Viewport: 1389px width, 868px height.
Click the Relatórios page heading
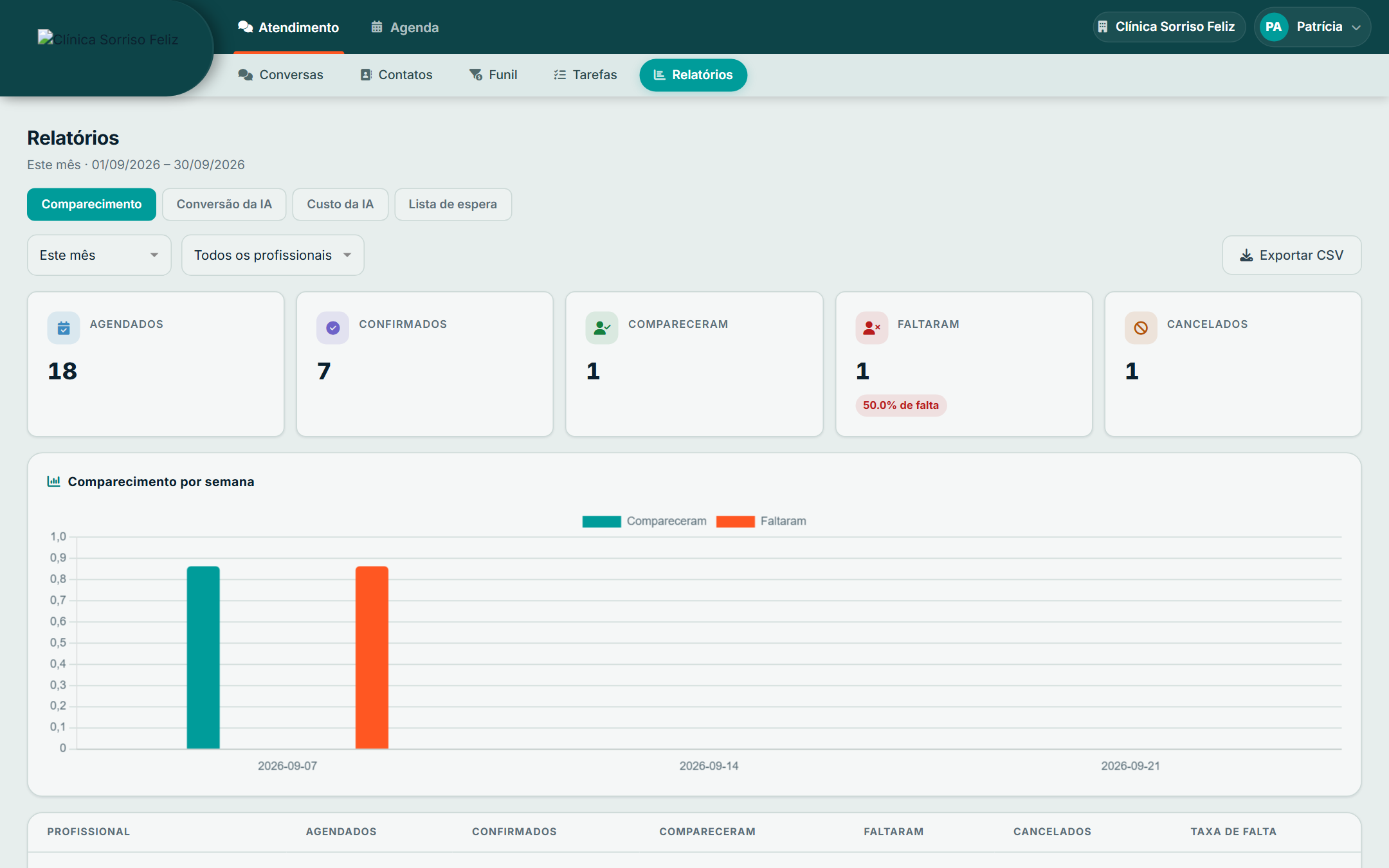point(73,138)
